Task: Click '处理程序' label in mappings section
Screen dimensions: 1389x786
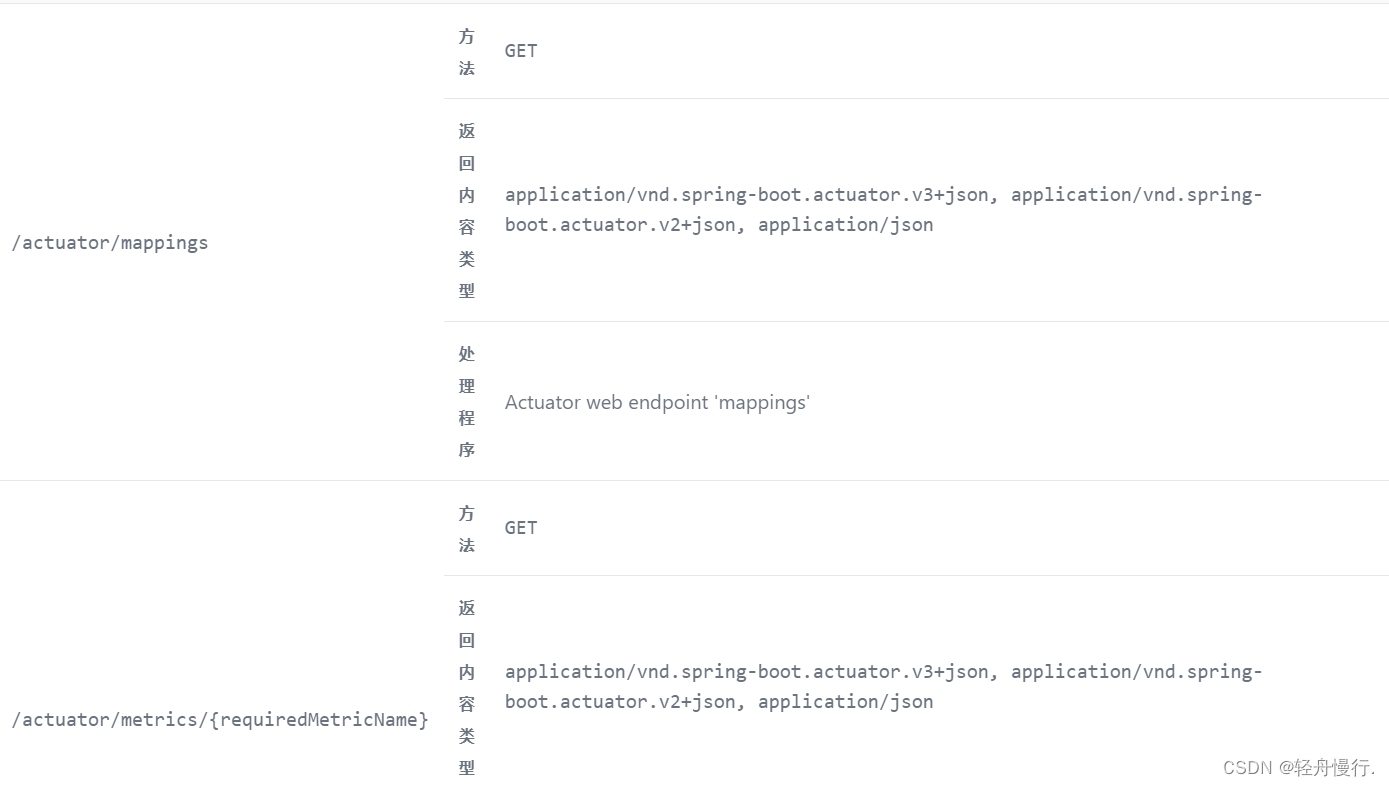Action: point(467,402)
